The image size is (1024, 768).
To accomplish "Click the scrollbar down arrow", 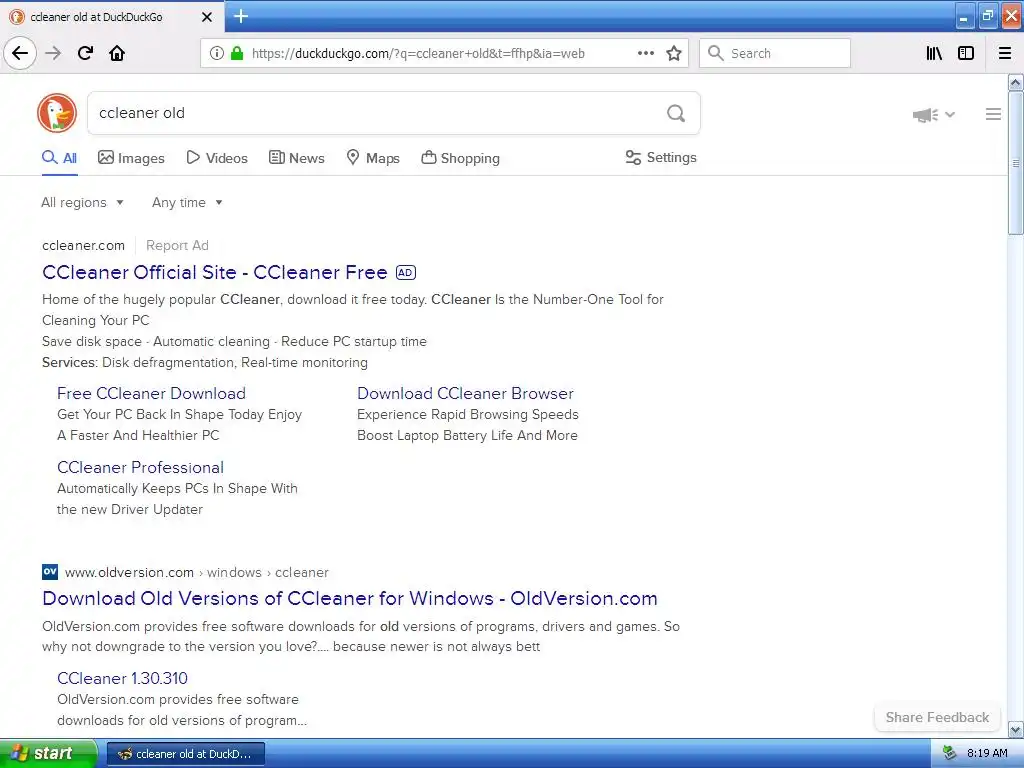I will click(x=1015, y=729).
